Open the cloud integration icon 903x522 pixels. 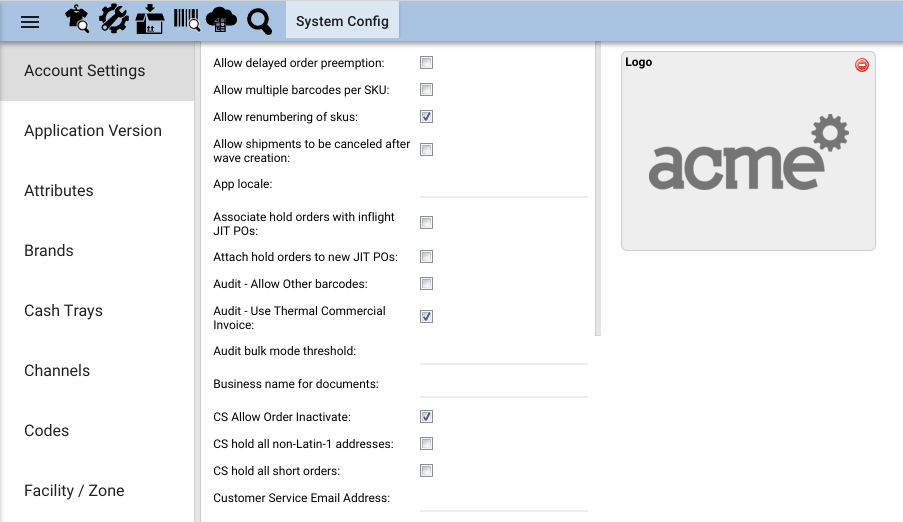pos(221,20)
